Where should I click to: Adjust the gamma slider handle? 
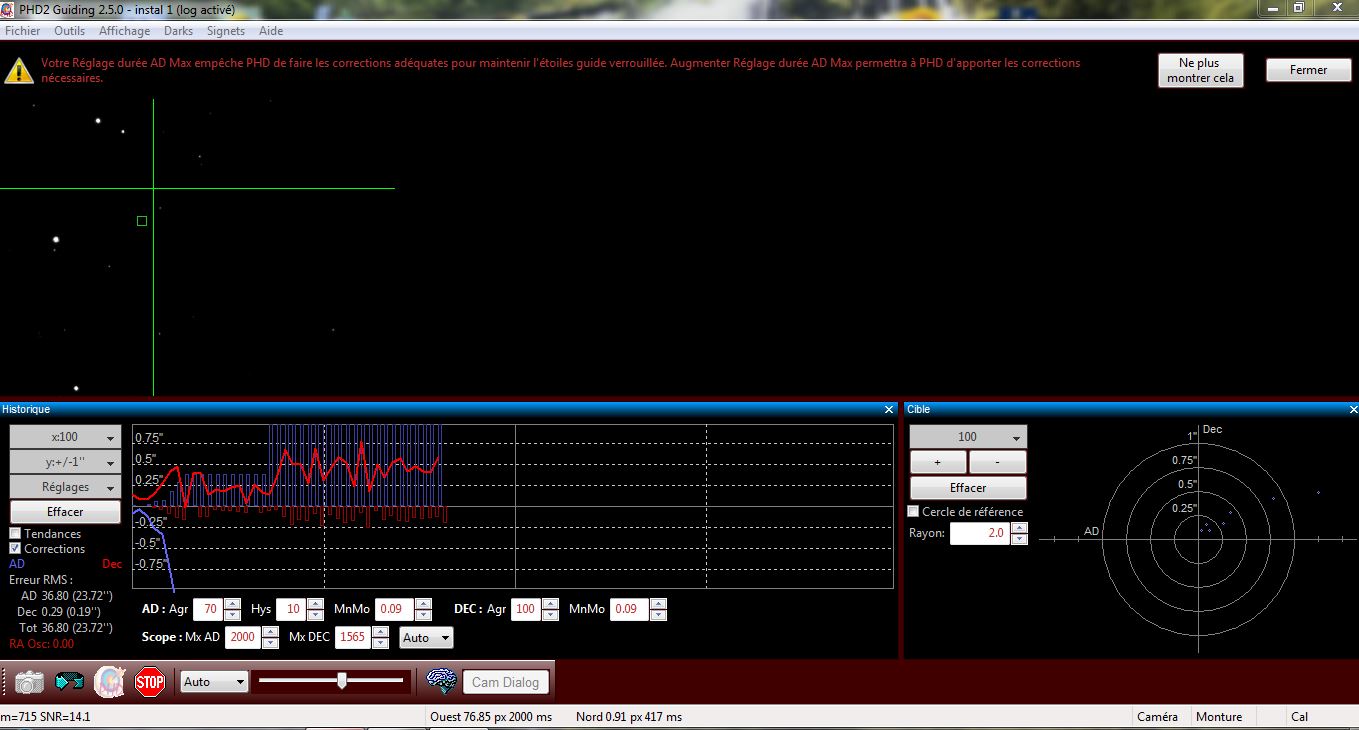point(342,681)
